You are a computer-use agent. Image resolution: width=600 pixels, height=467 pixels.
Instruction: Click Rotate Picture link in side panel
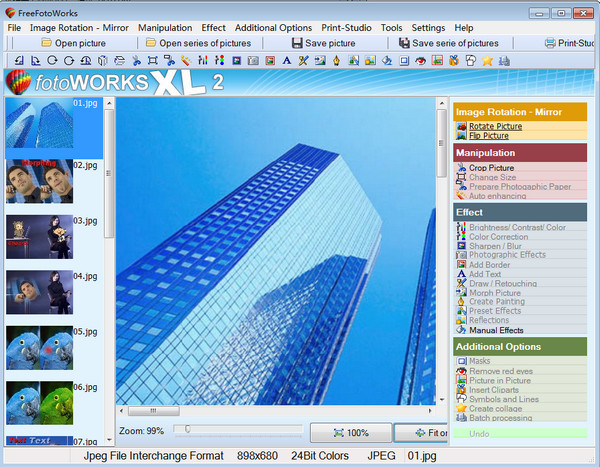(495, 127)
